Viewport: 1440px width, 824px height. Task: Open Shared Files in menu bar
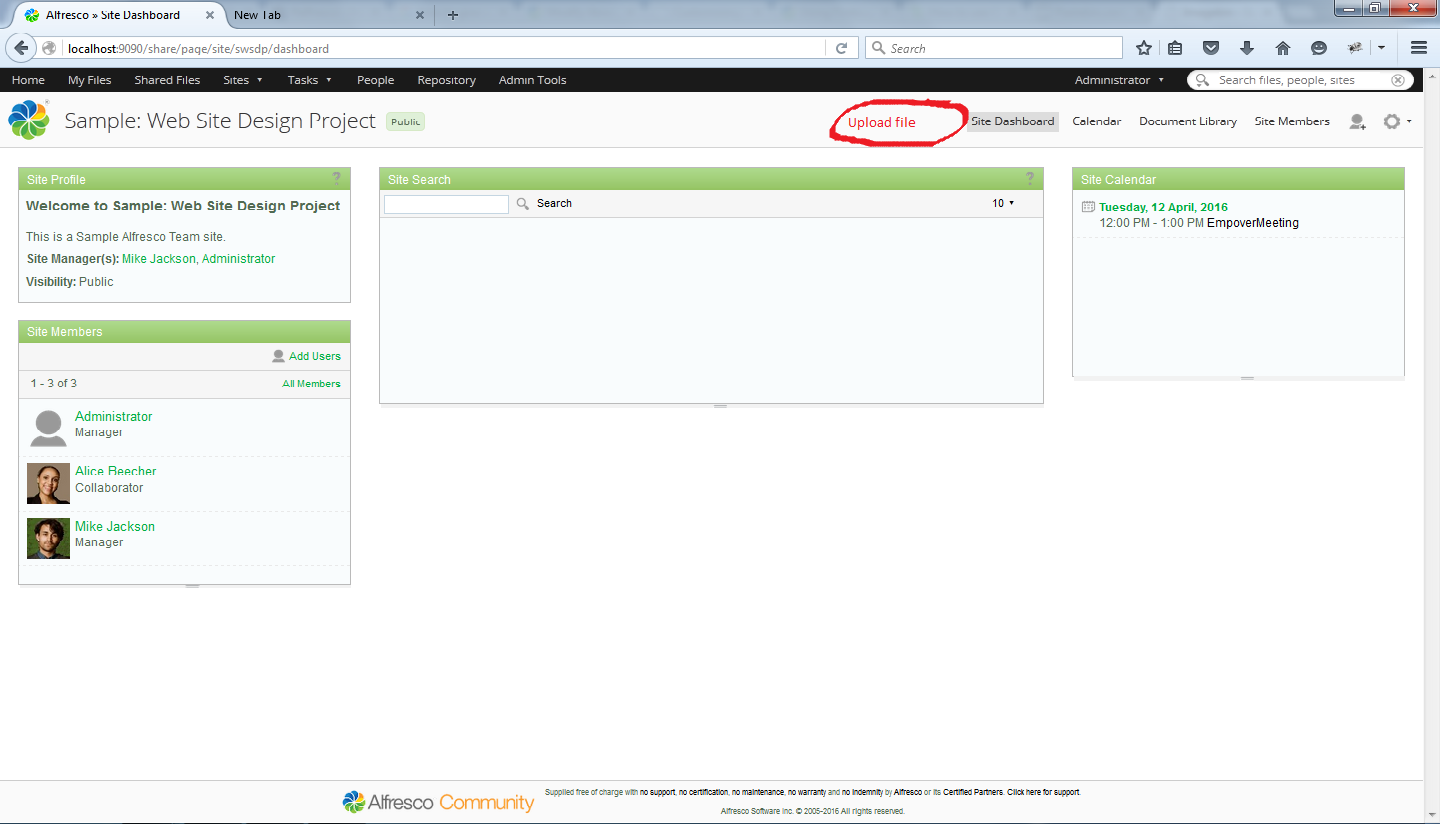(167, 80)
